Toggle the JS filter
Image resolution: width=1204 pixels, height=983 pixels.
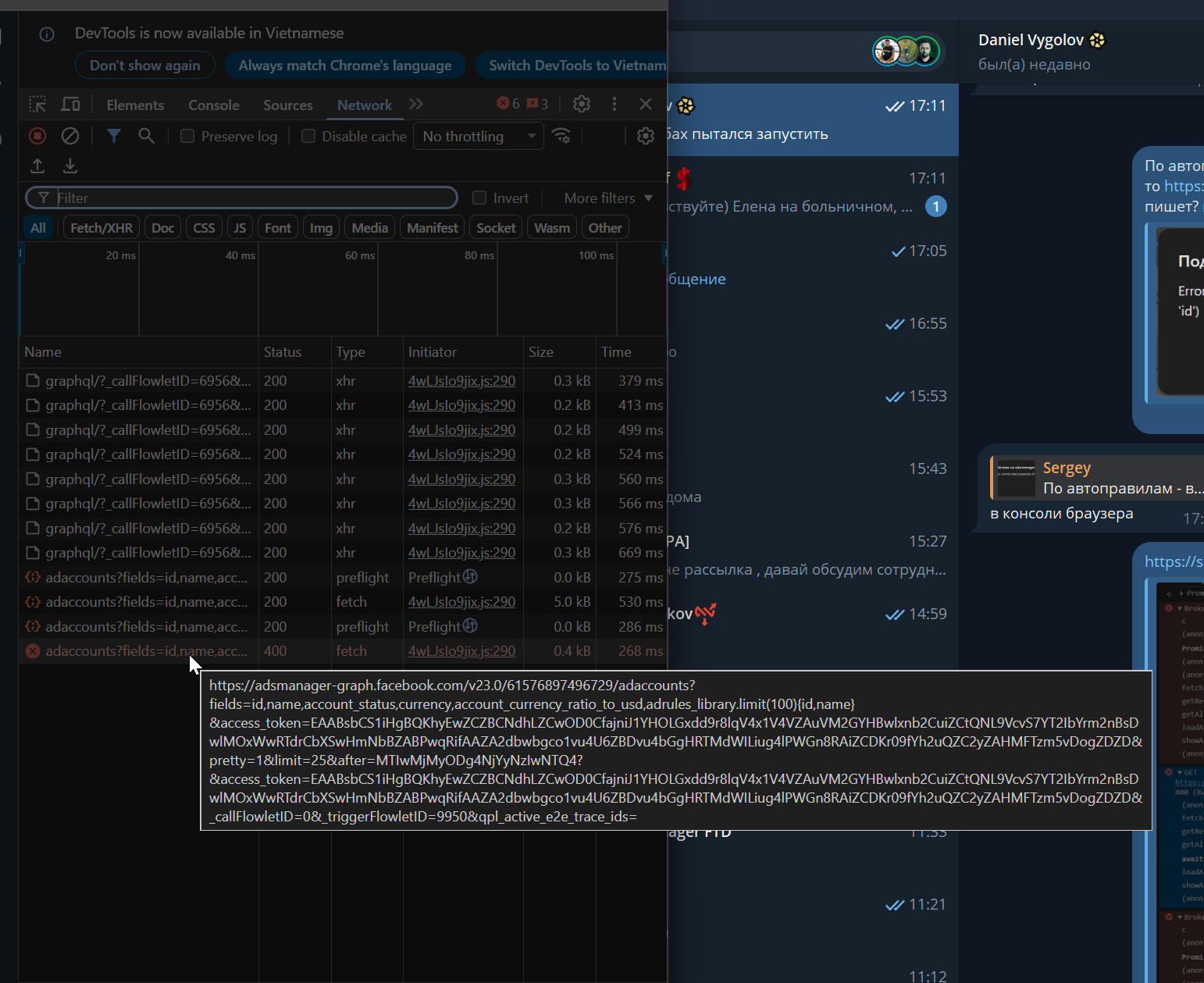tap(240, 228)
